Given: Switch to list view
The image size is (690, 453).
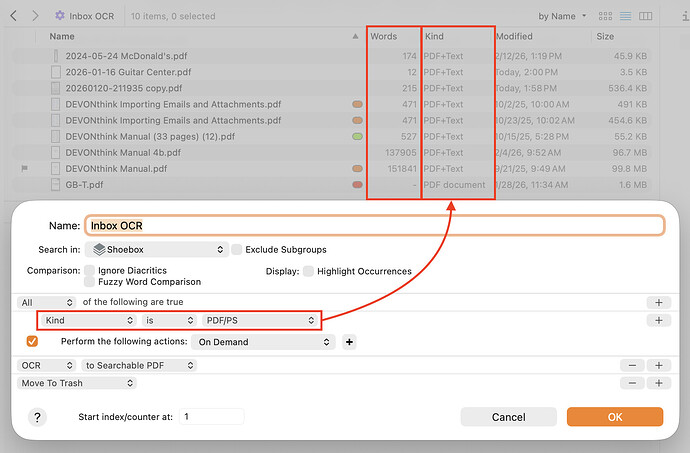Looking at the screenshot, I should point(625,16).
